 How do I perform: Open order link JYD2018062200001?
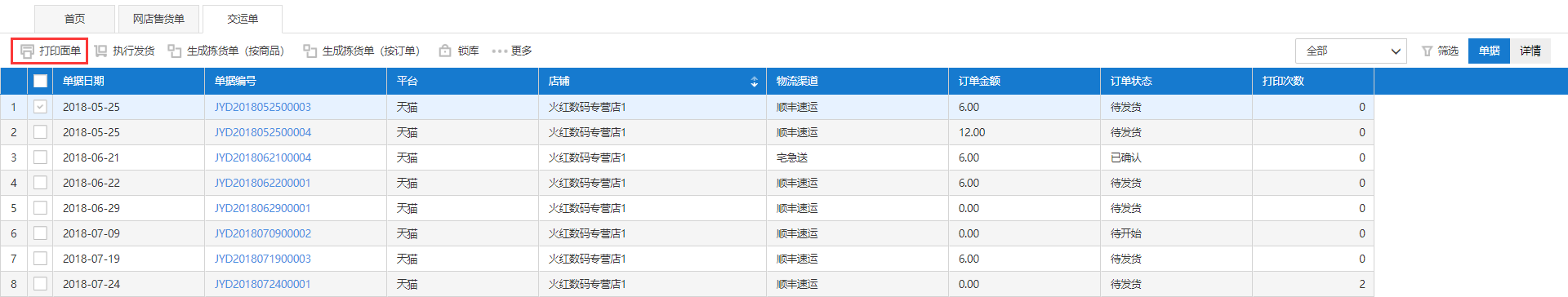click(x=262, y=183)
